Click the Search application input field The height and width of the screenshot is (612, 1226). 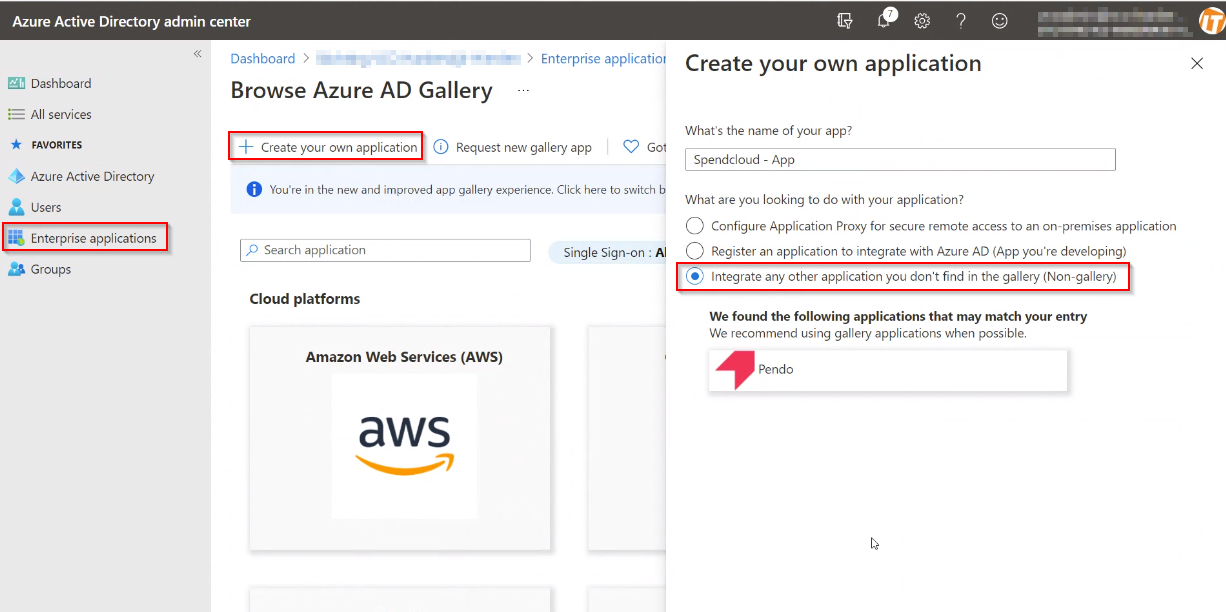pyautogui.click(x=385, y=250)
